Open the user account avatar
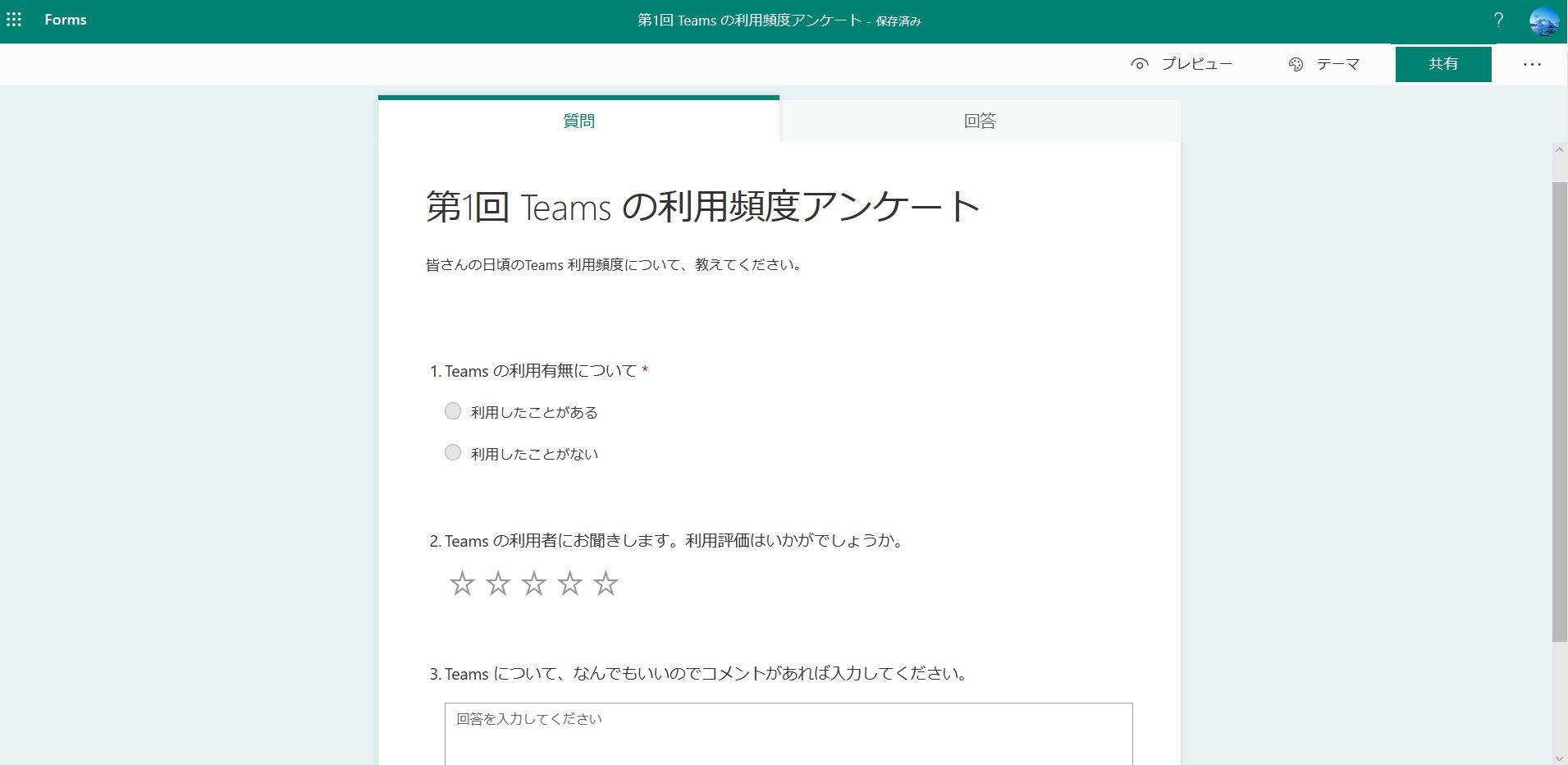The height and width of the screenshot is (765, 1568). pos(1543,21)
